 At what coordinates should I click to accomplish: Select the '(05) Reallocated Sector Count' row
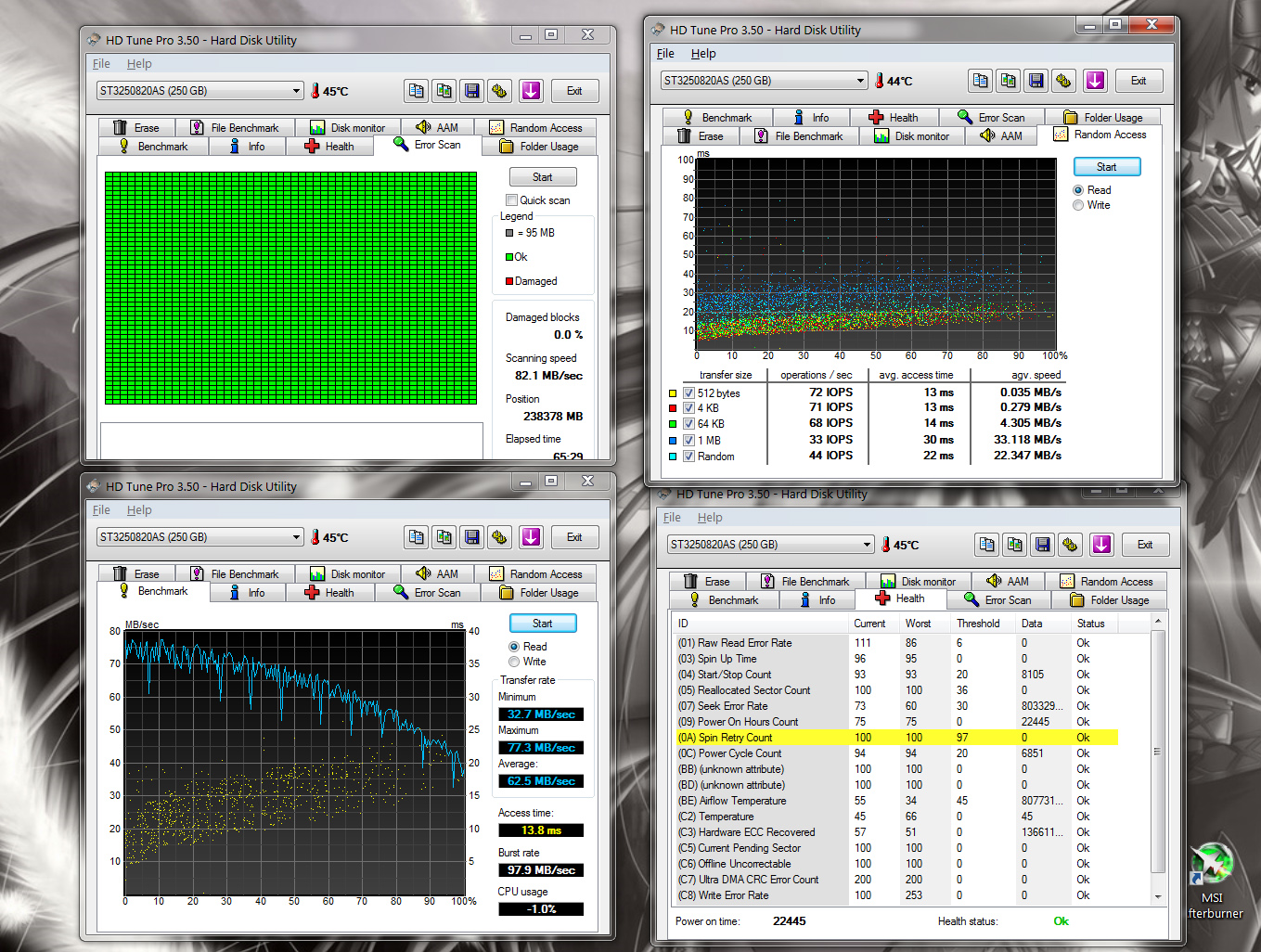(x=897, y=690)
